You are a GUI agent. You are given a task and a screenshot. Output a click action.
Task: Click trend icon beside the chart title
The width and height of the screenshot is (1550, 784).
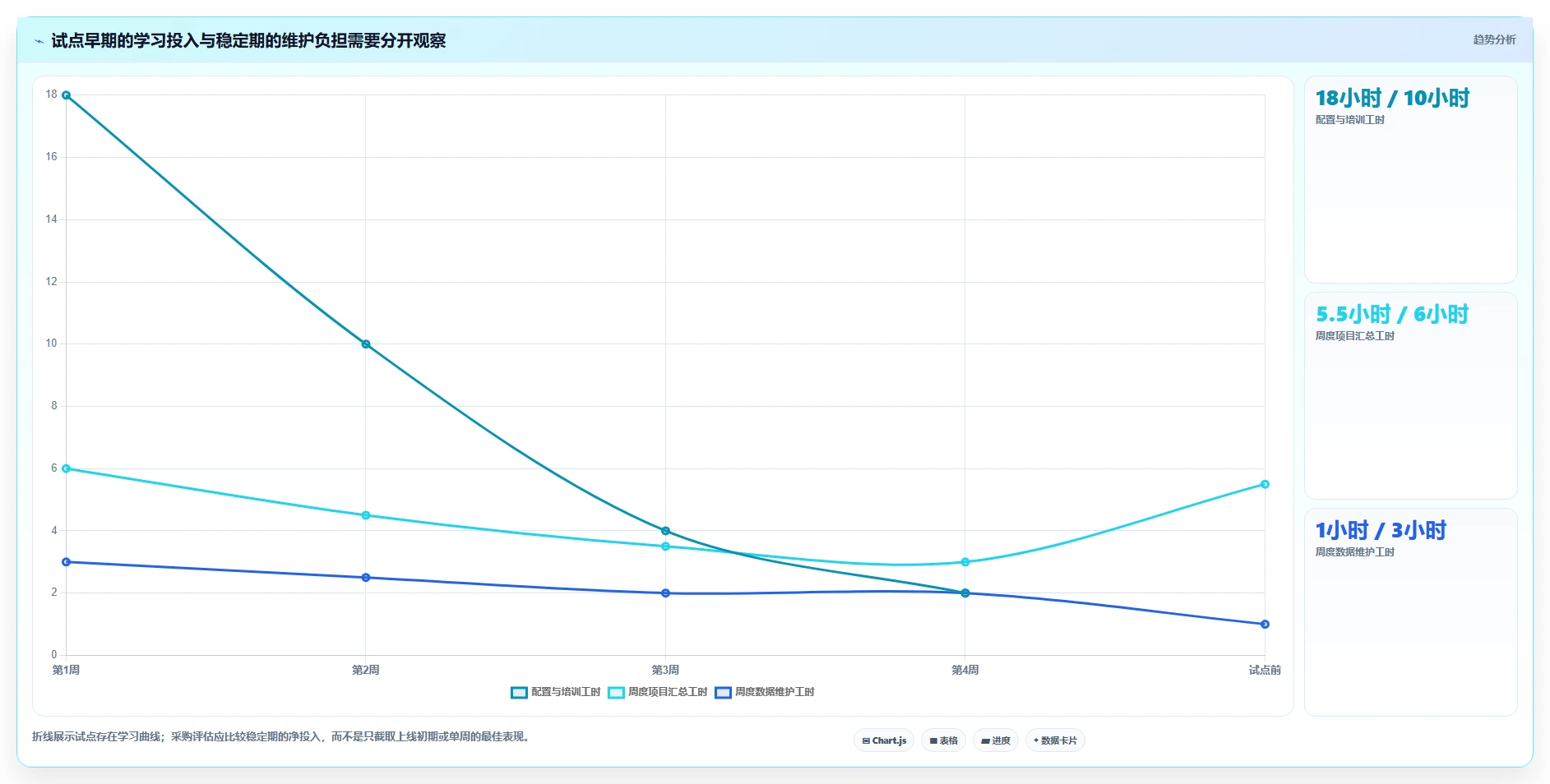pos(39,41)
